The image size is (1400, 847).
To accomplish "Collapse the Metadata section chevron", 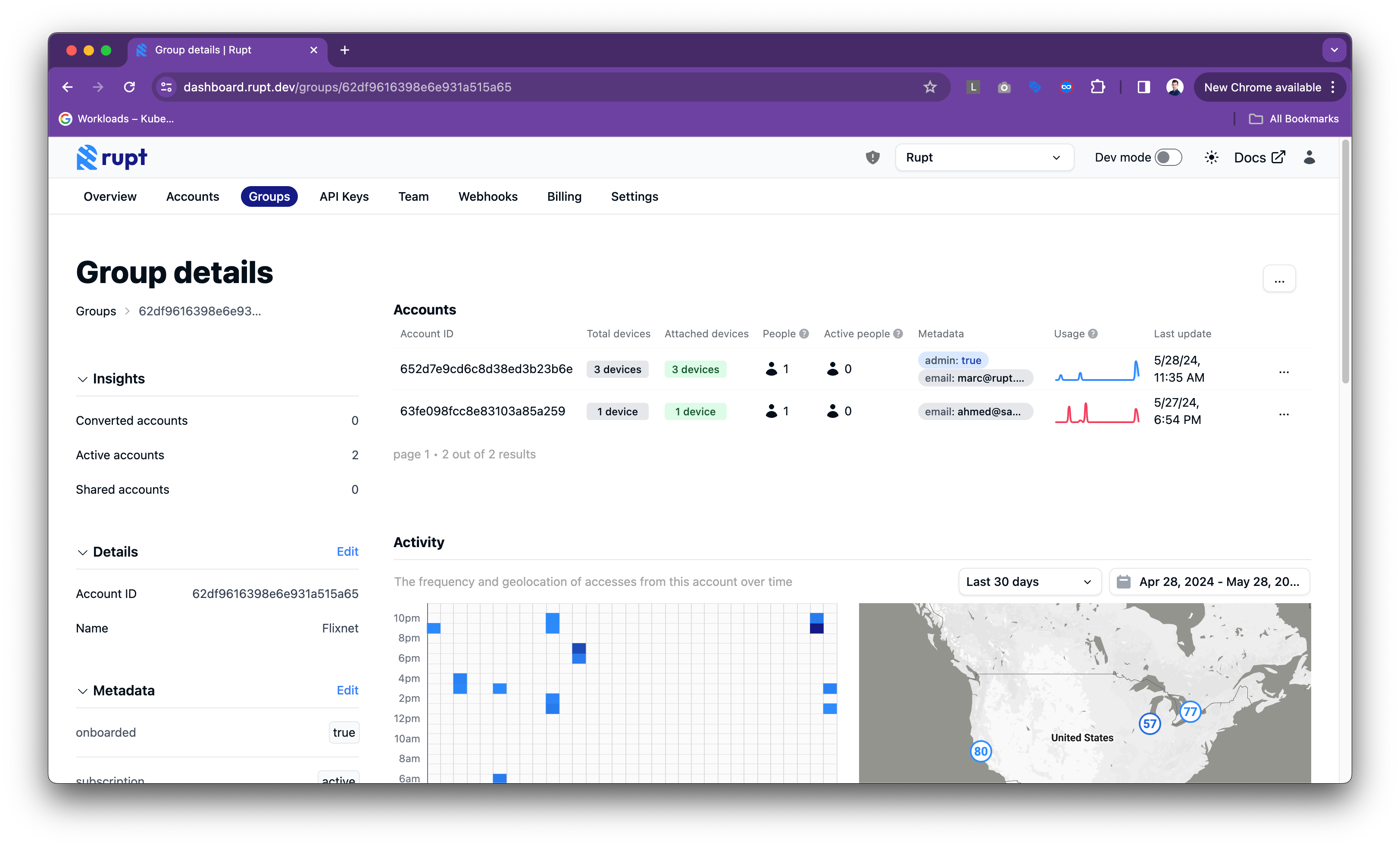I will coord(82,691).
